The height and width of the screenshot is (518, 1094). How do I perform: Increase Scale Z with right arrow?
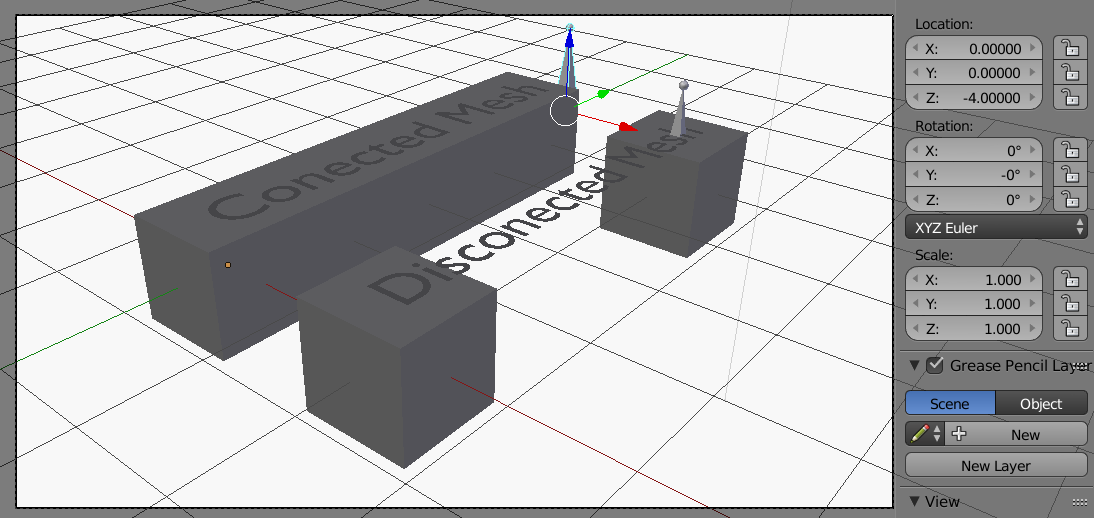click(1033, 328)
